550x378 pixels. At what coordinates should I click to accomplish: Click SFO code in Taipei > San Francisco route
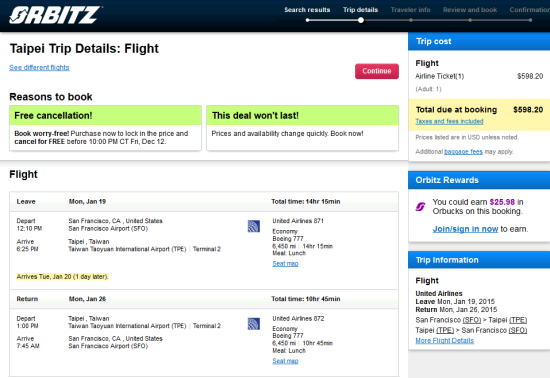click(518, 330)
